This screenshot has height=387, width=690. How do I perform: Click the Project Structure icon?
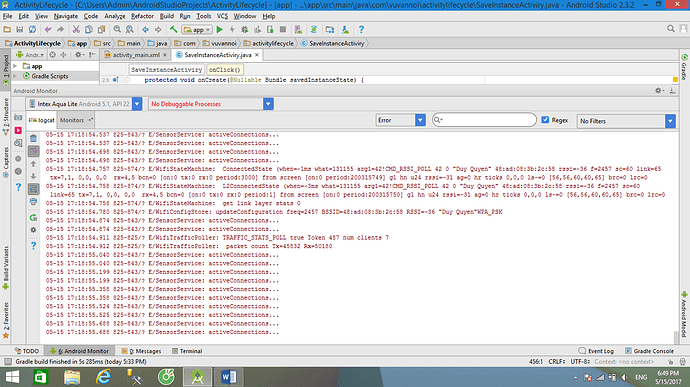pyautogui.click(x=330, y=29)
